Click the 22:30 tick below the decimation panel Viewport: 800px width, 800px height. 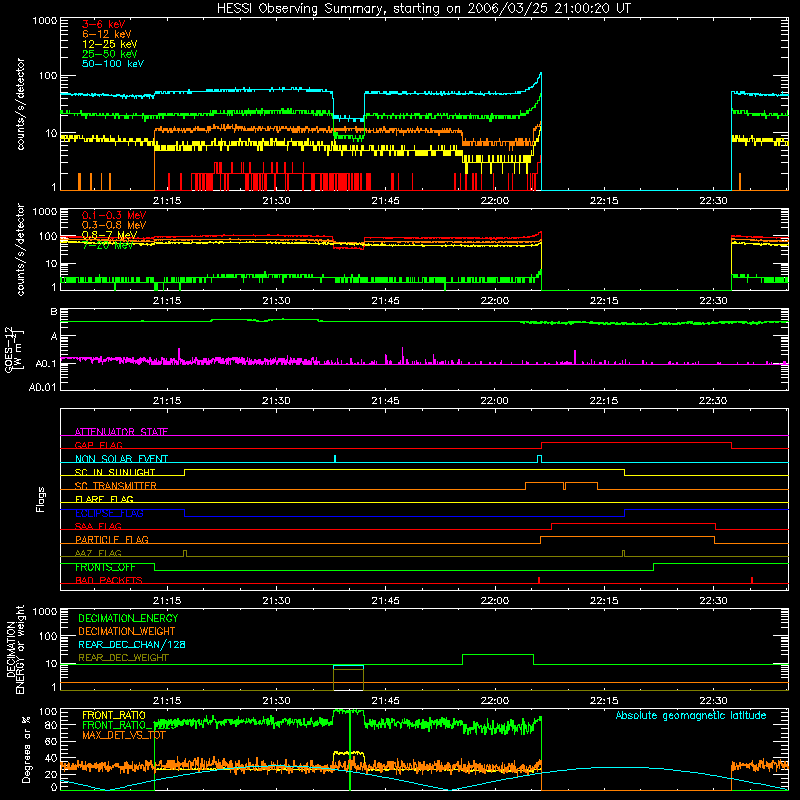coord(713,701)
